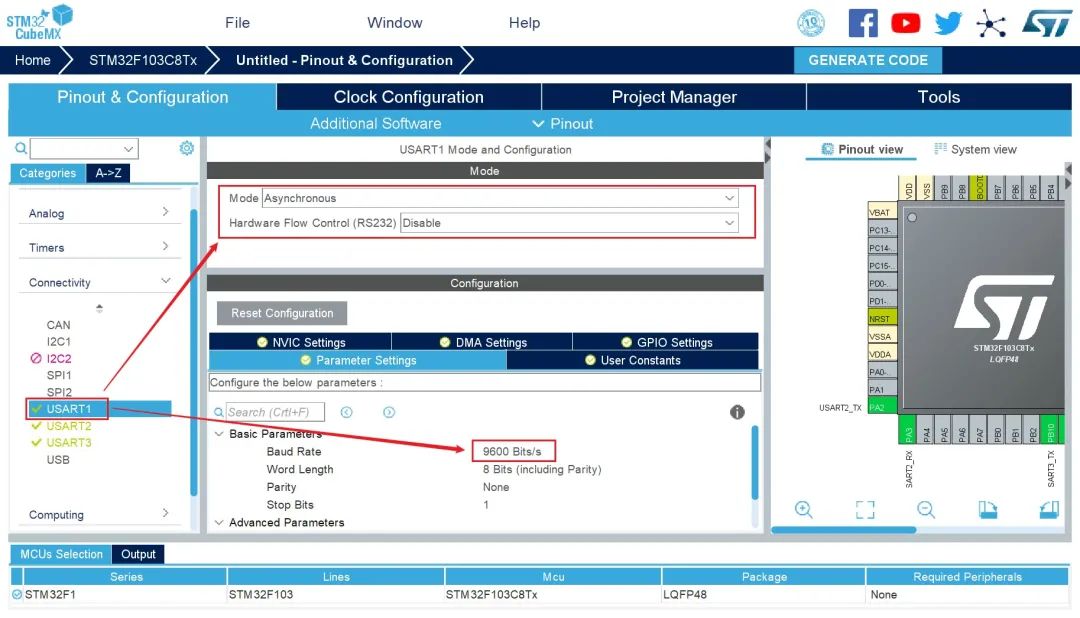Click the ST logo at top right
Screen dimensions: 1080x618
click(x=1046, y=23)
